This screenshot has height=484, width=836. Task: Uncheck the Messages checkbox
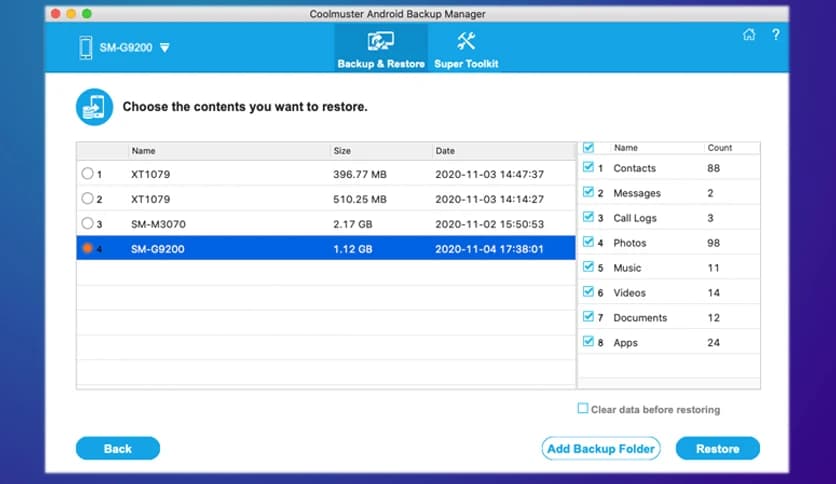pyautogui.click(x=588, y=192)
